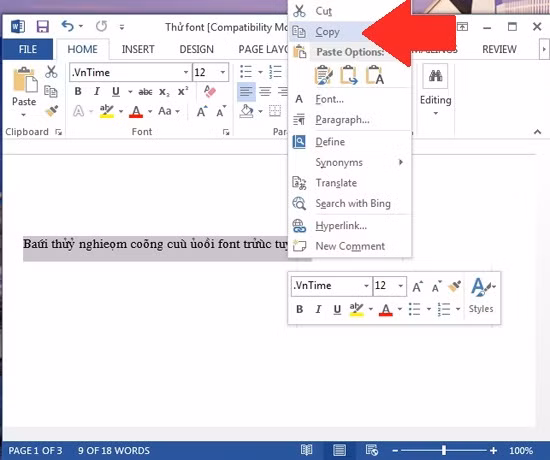Viewport: 550px width, 460px height.
Task: Open the ribbon font size dropdown
Action: coord(222,72)
